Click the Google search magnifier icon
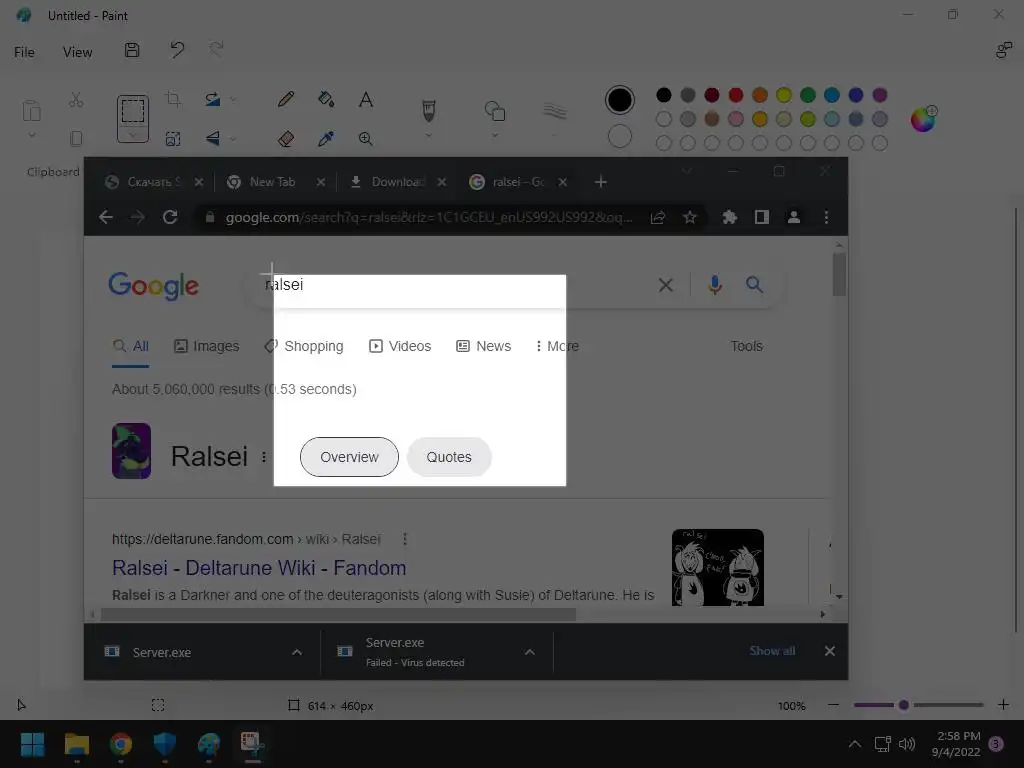The image size is (1024, 768). pyautogui.click(x=754, y=285)
